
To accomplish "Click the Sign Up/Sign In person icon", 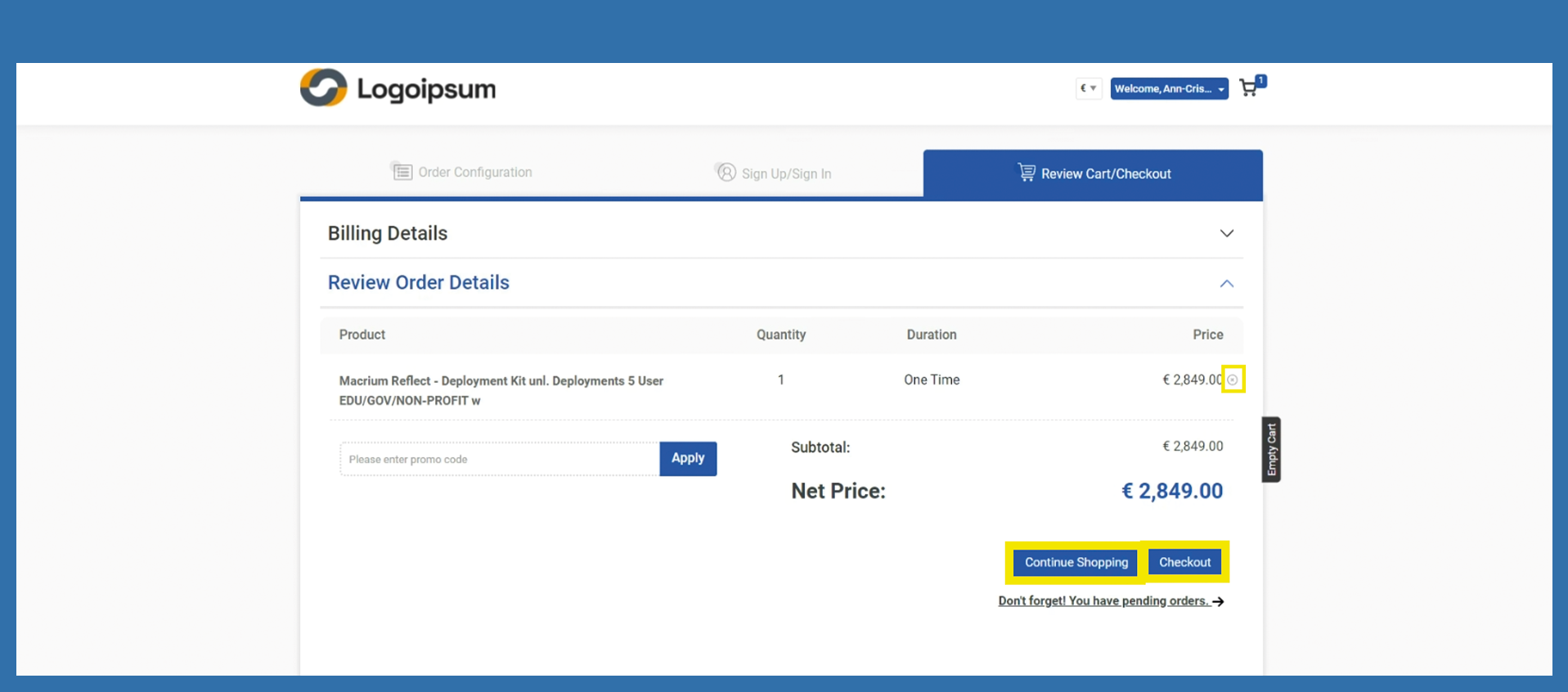I will 726,173.
